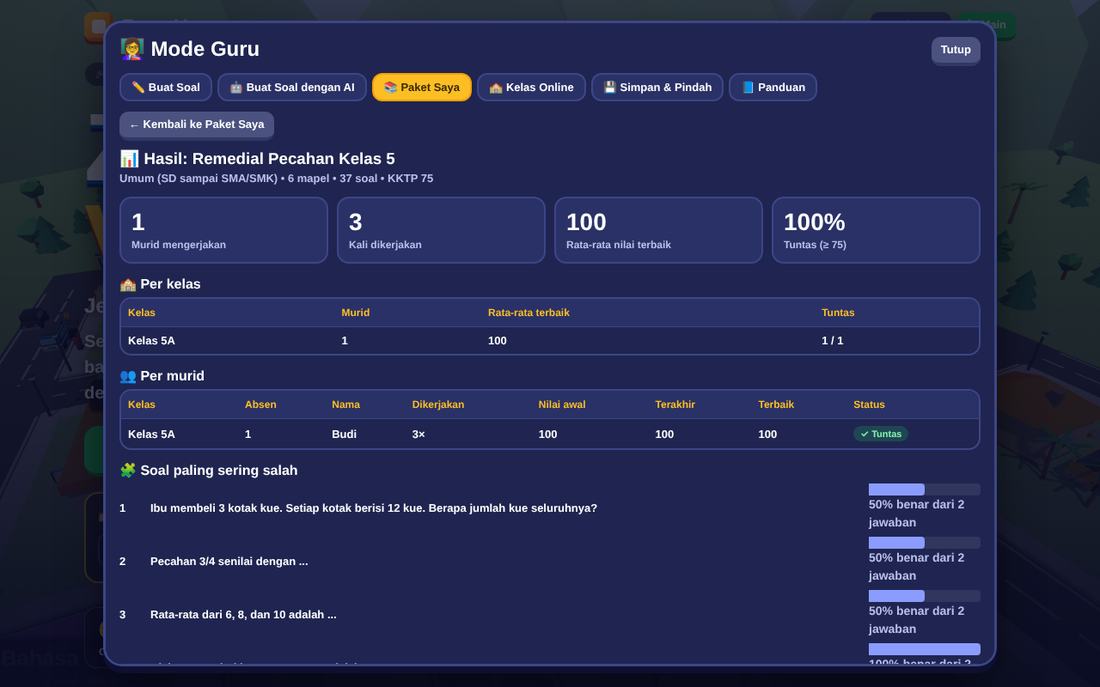Click progress bar for Pecahan 3/4 question
The height and width of the screenshot is (687, 1100).
(x=925, y=543)
